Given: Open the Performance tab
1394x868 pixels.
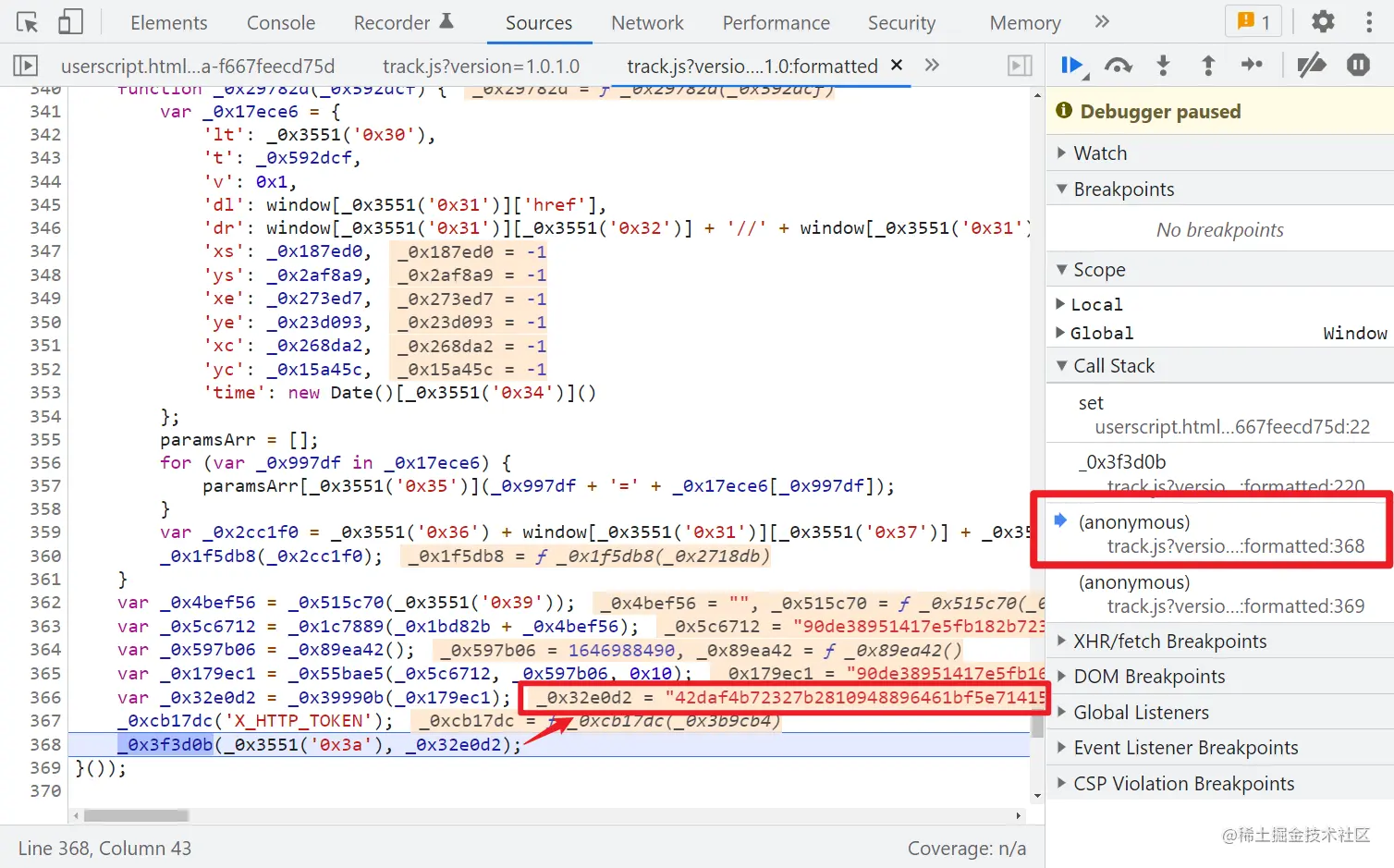Looking at the screenshot, I should 776,22.
